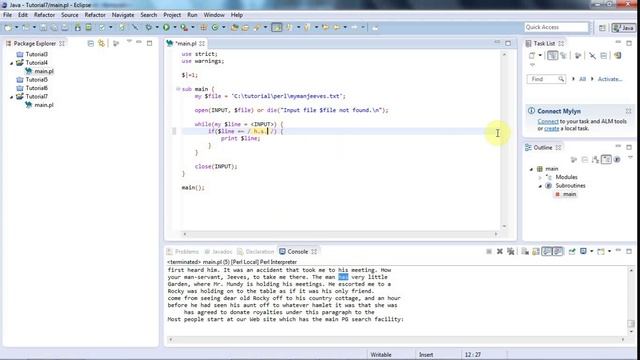Click the Debug bug icon in toolbar
Viewport: 640px width, 360px height.
click(x=148, y=27)
